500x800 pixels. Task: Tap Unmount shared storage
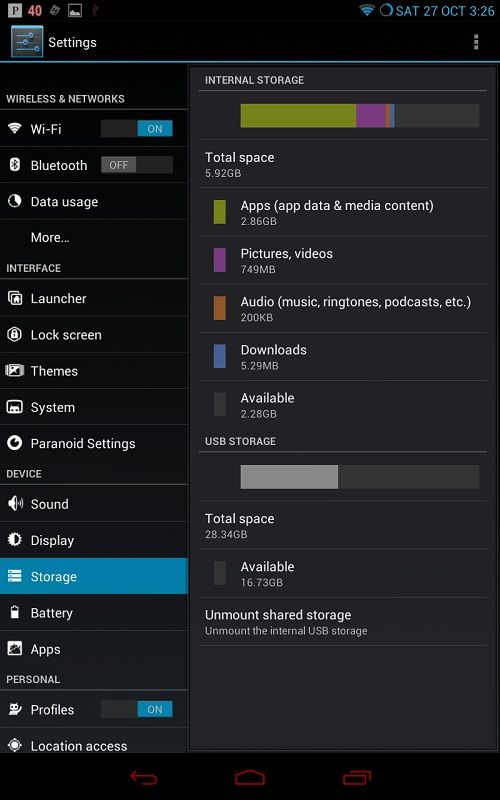pyautogui.click(x=343, y=622)
